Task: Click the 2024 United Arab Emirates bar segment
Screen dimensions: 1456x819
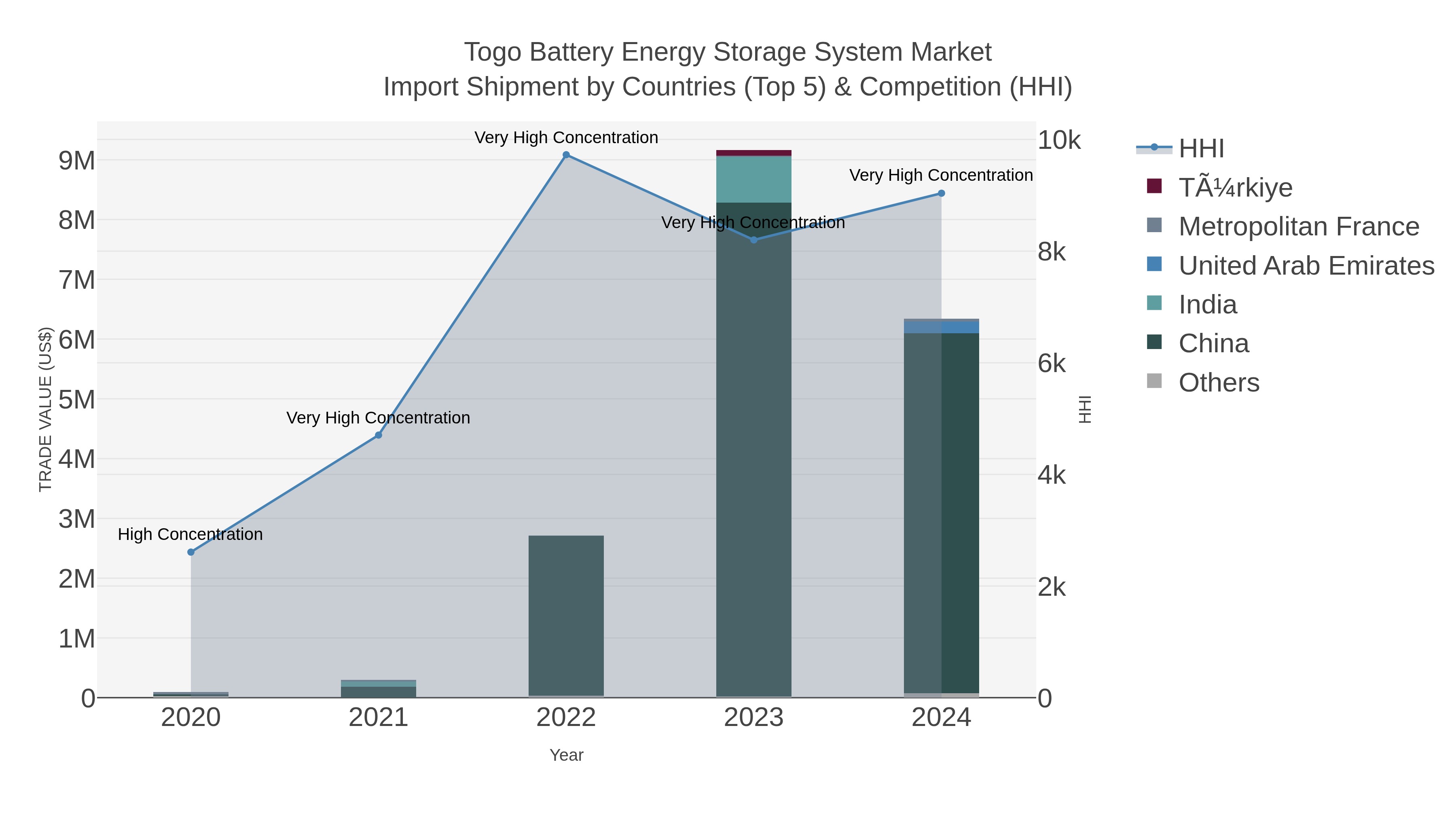Action: (x=942, y=328)
